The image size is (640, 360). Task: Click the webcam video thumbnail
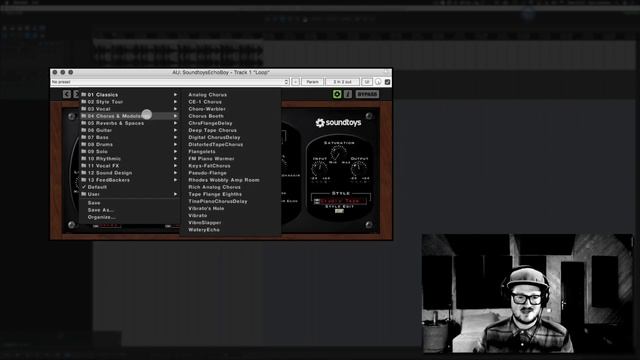[527, 293]
